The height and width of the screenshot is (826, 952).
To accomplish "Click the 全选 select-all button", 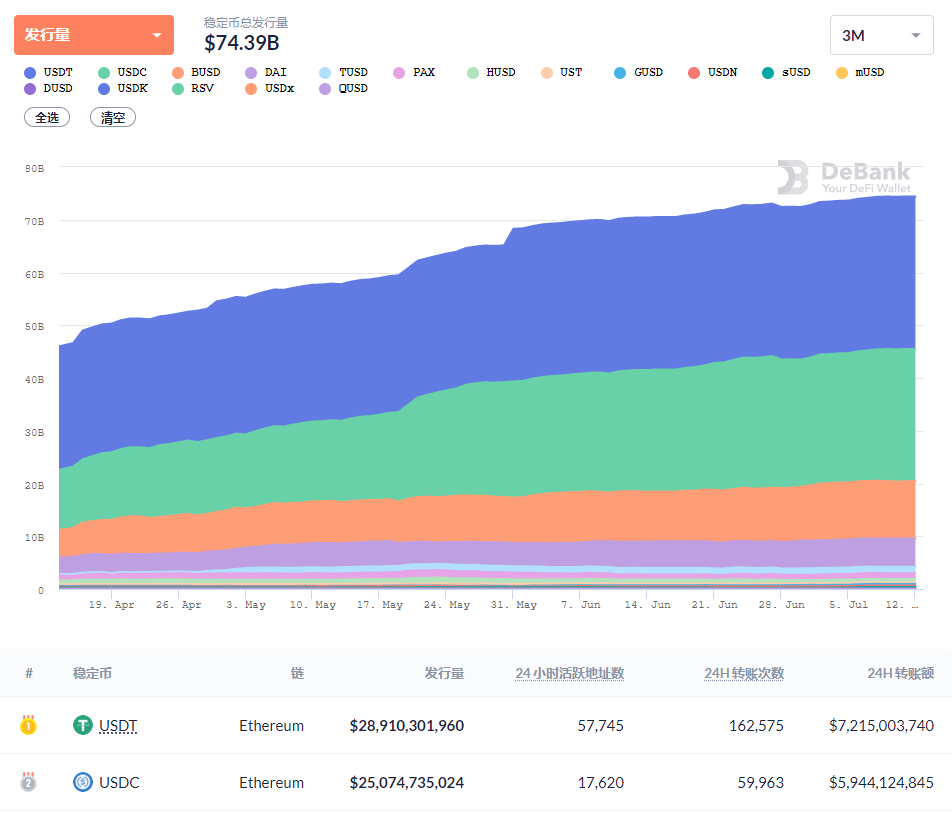I will 47,117.
